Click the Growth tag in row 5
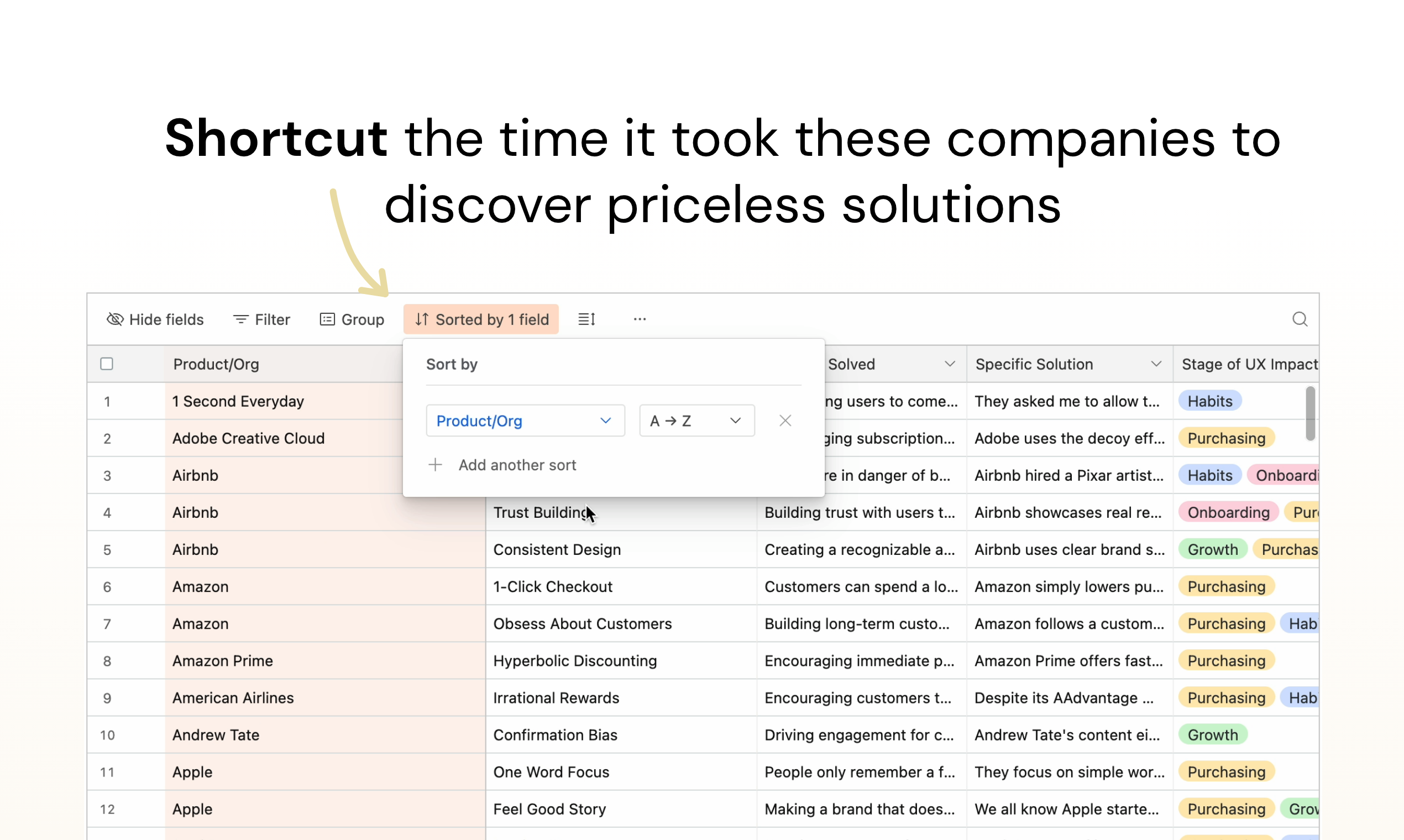This screenshot has height=840, width=1404. click(1213, 550)
